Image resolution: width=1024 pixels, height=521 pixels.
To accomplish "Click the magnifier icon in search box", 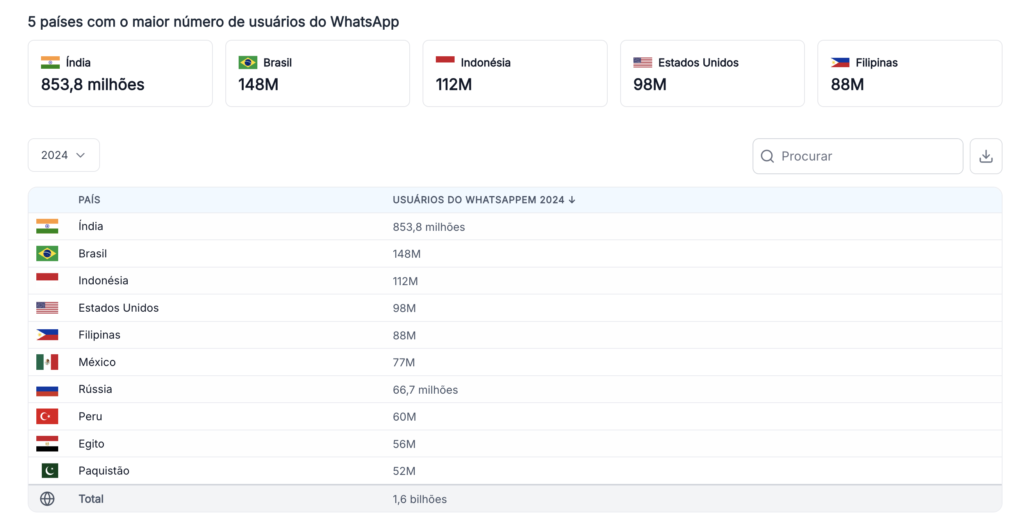I will (767, 156).
